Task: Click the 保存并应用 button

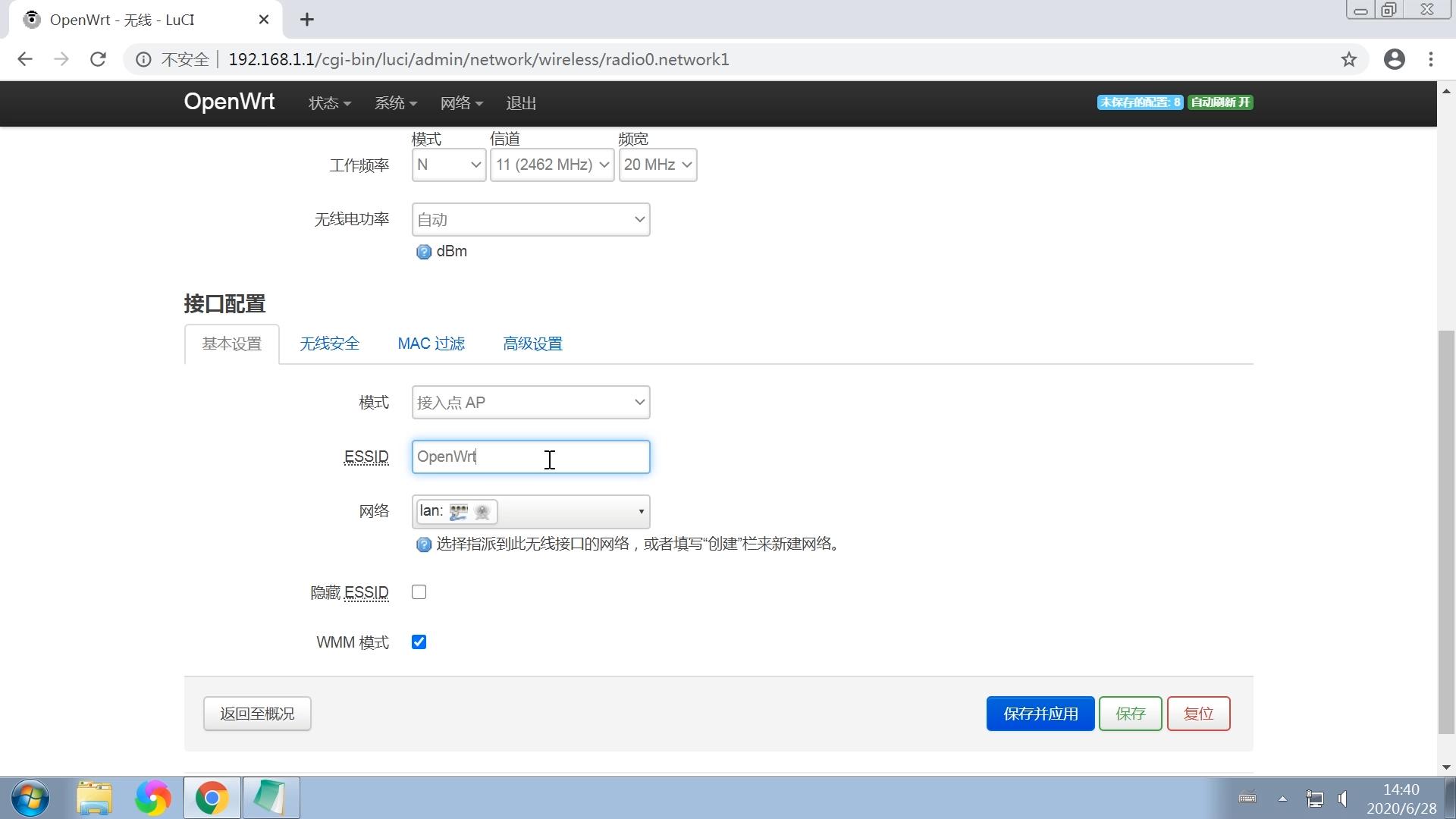Action: (x=1040, y=714)
